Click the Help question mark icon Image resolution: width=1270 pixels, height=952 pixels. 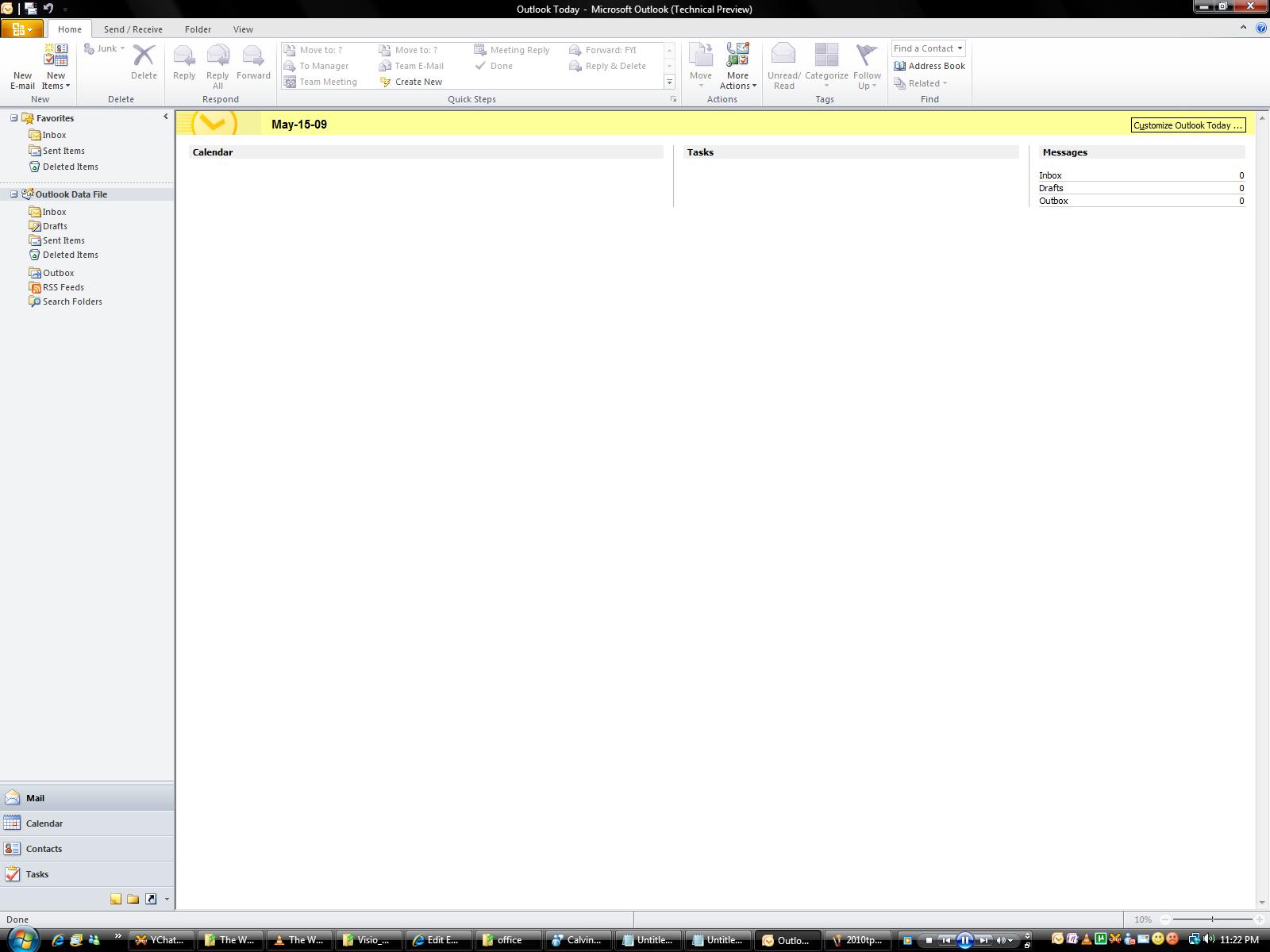pyautogui.click(x=1261, y=28)
